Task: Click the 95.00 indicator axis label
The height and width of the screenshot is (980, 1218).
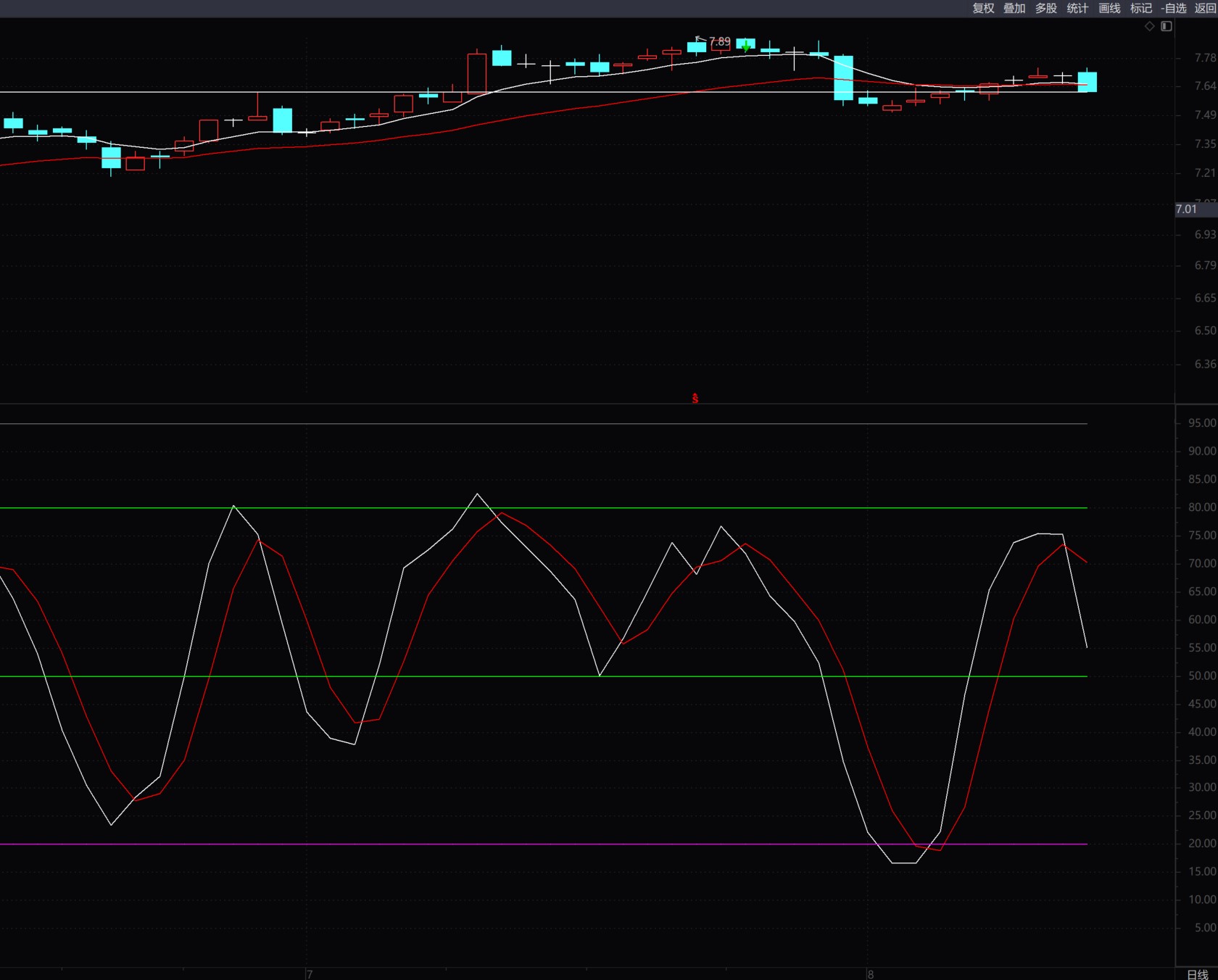Action: 1202,423
